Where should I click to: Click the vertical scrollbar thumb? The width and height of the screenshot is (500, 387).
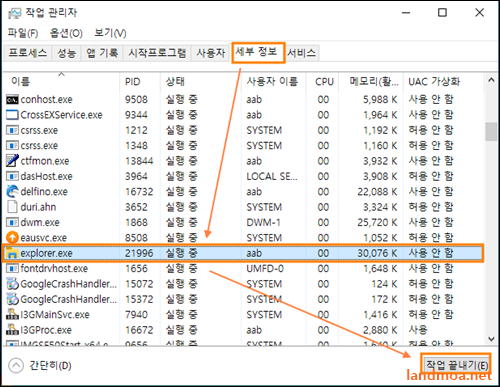[x=491, y=132]
